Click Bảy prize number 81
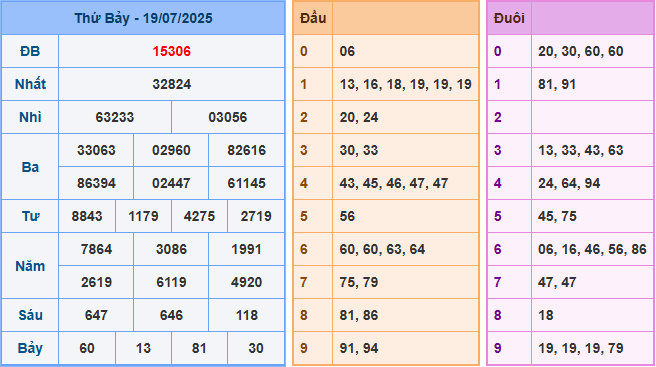This screenshot has width=656, height=367. pos(199,348)
